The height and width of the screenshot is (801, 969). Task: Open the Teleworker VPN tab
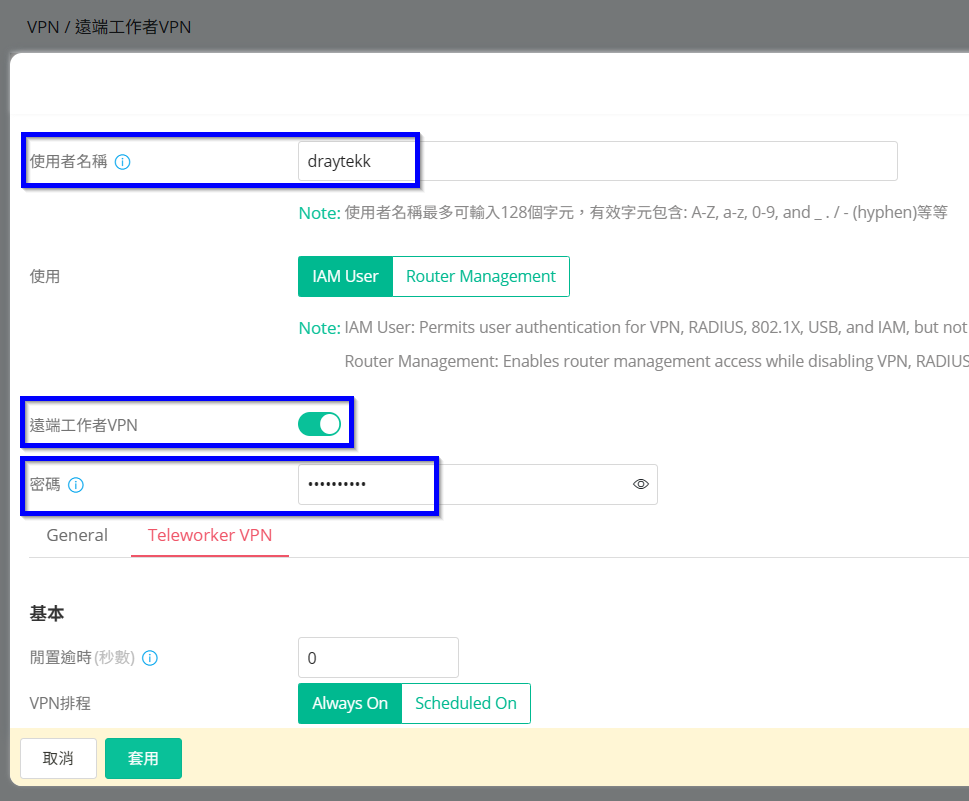(x=210, y=535)
